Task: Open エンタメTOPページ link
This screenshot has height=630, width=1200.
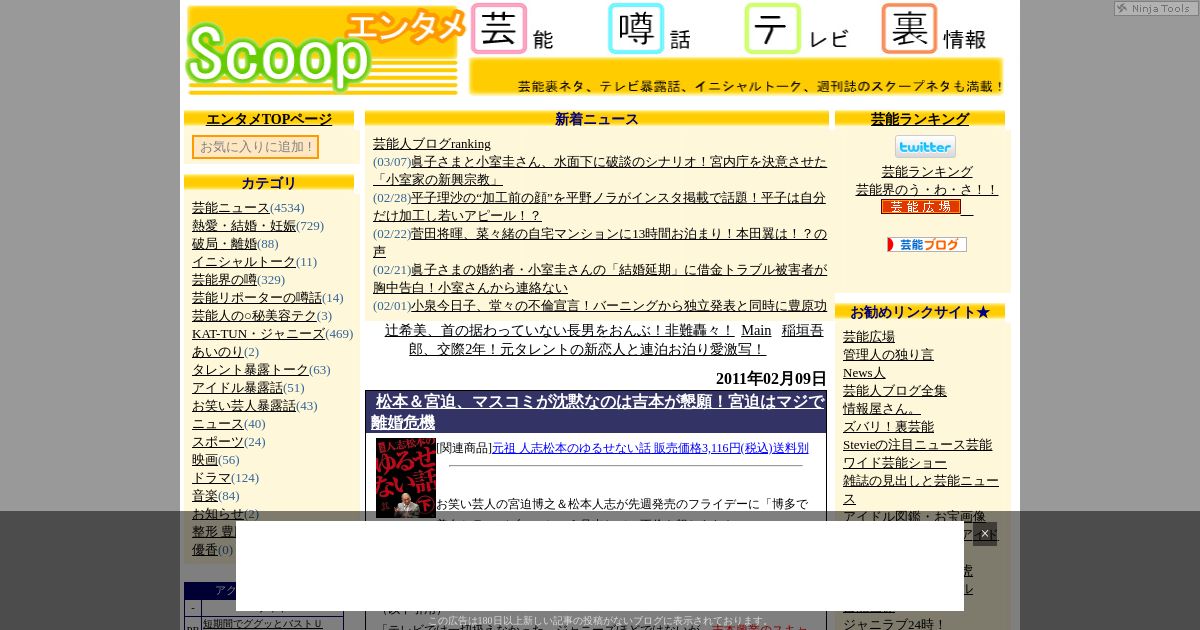Action: click(x=269, y=119)
